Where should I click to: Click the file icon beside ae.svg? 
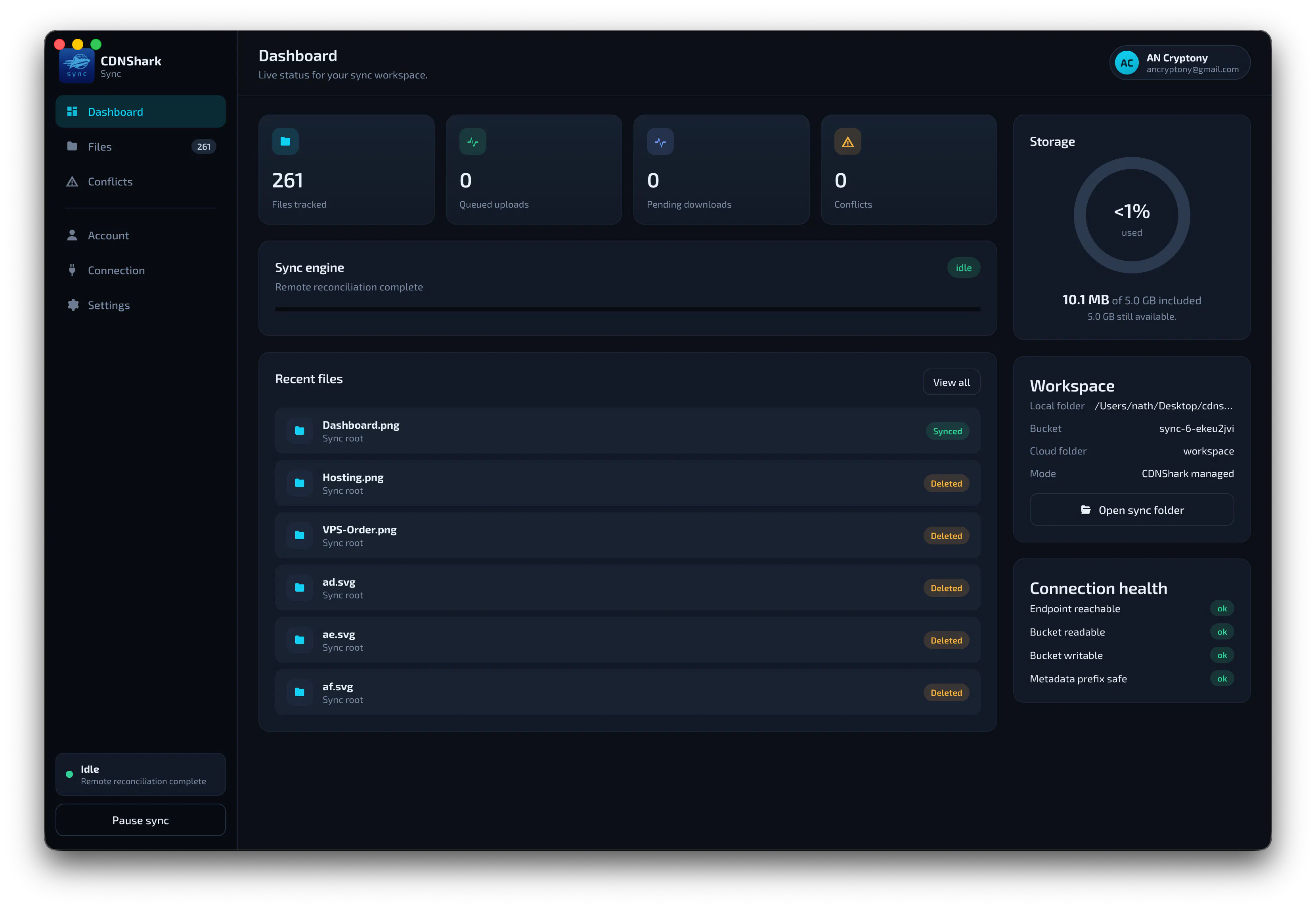pyautogui.click(x=300, y=640)
